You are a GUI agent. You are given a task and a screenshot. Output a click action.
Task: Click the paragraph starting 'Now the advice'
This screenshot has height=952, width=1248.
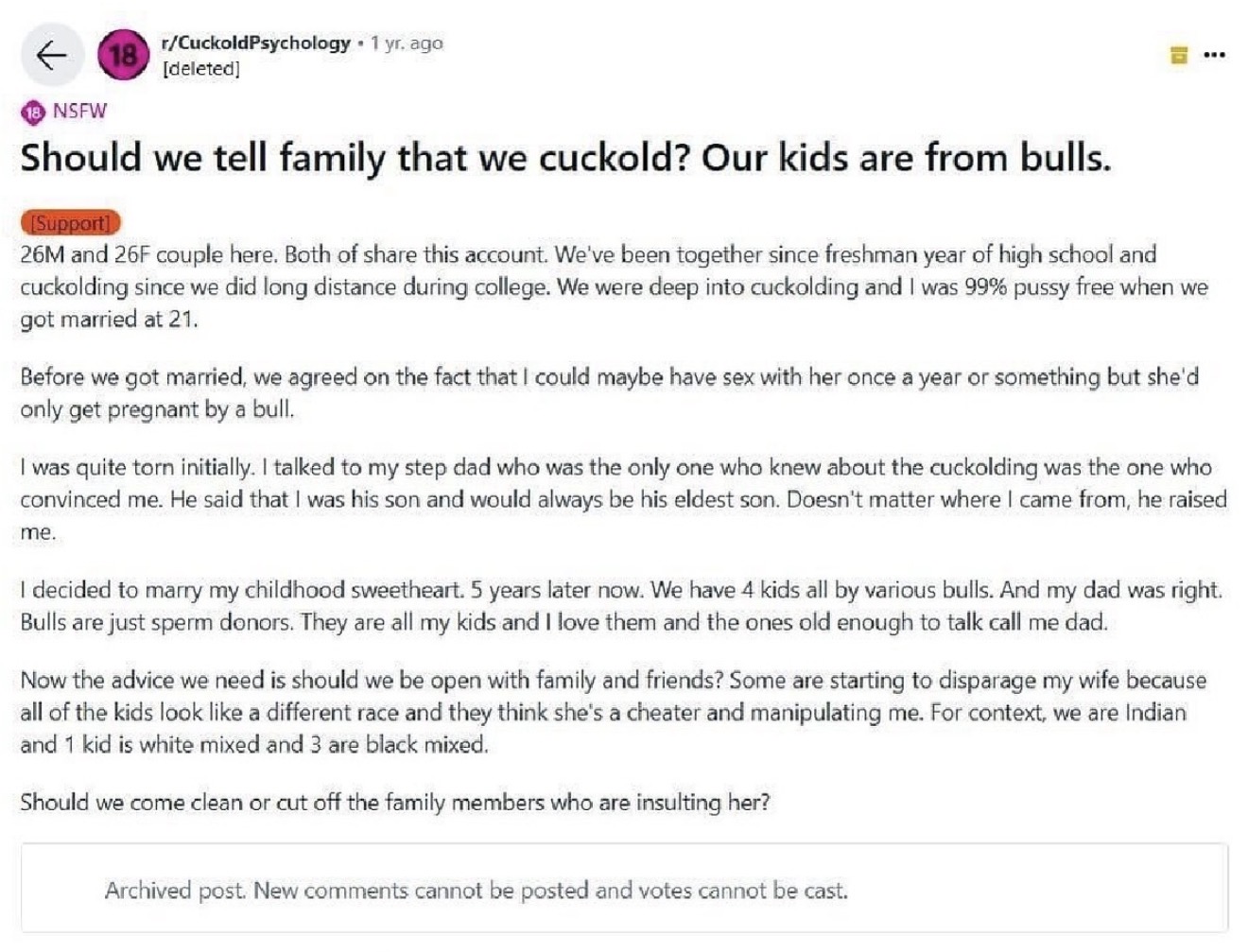(614, 712)
